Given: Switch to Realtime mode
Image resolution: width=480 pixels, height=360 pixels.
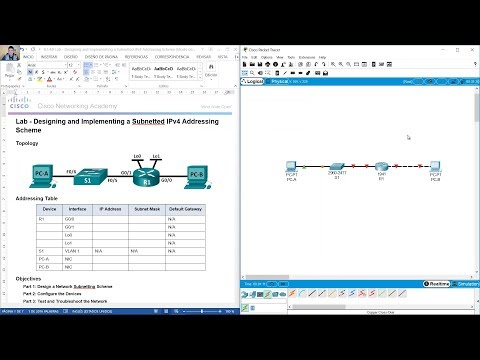Looking at the screenshot, I should pos(436,284).
